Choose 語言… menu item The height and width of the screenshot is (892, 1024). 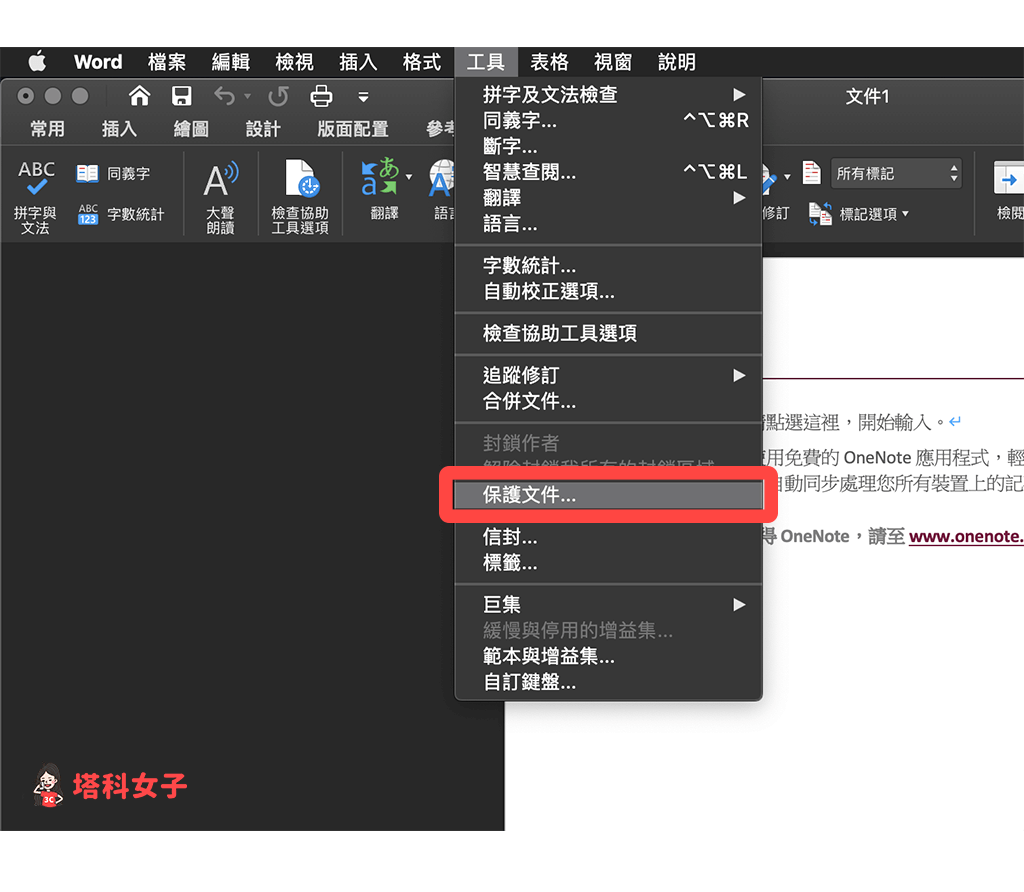(609, 223)
